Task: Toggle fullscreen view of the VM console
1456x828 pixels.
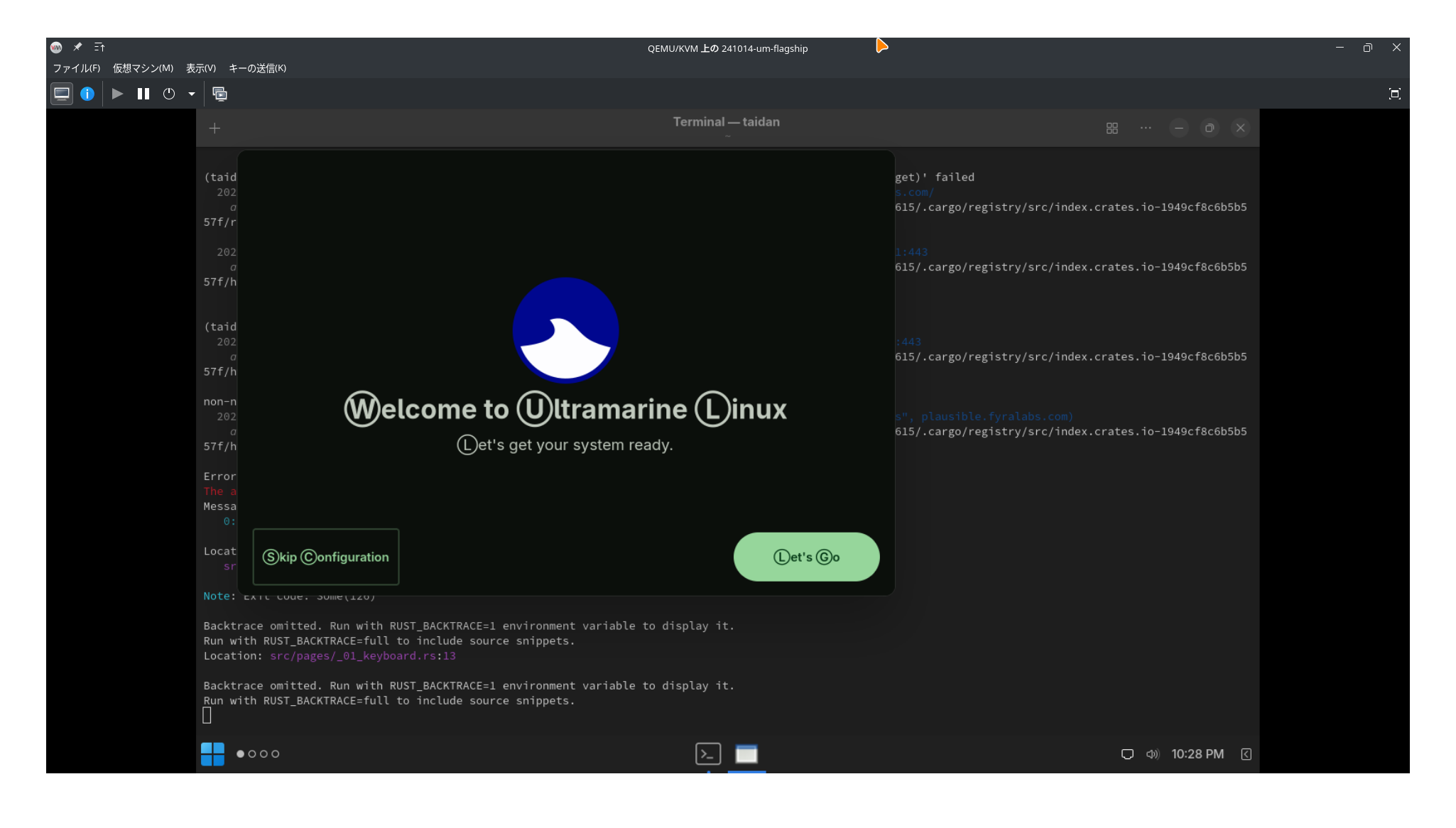Action: 1394,94
